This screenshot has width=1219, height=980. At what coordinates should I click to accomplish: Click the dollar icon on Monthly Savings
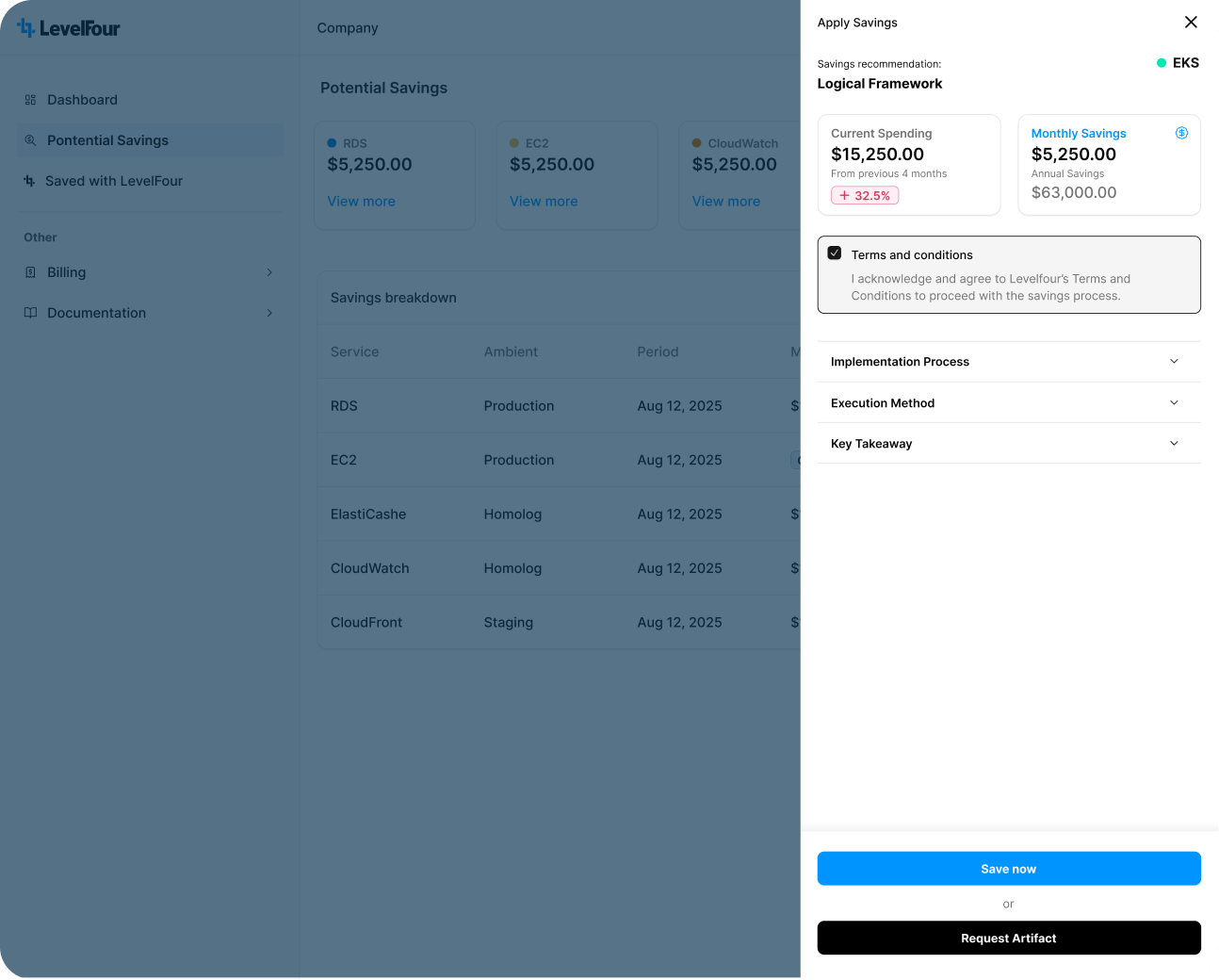tap(1181, 133)
